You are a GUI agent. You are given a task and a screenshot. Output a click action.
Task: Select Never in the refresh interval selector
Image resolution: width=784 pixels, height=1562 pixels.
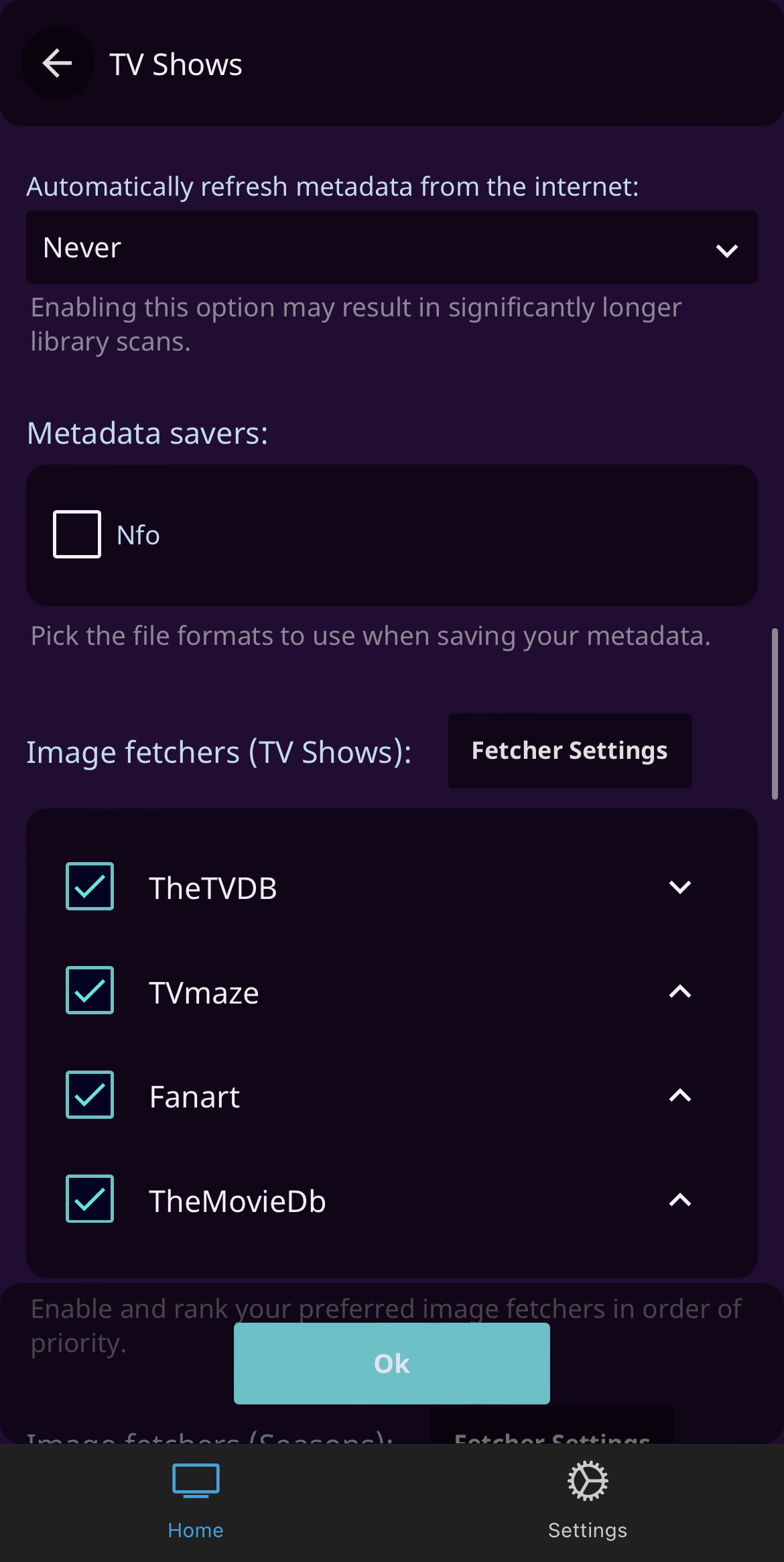point(391,247)
